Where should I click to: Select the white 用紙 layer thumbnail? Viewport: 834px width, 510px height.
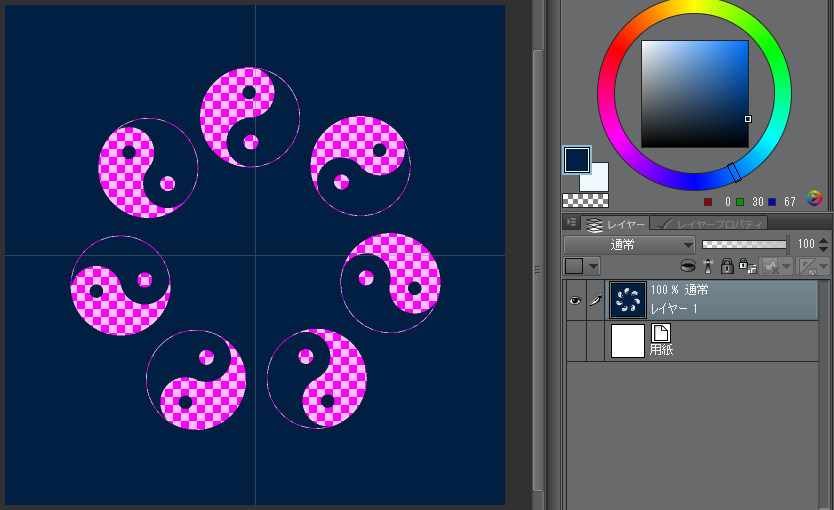pos(628,341)
